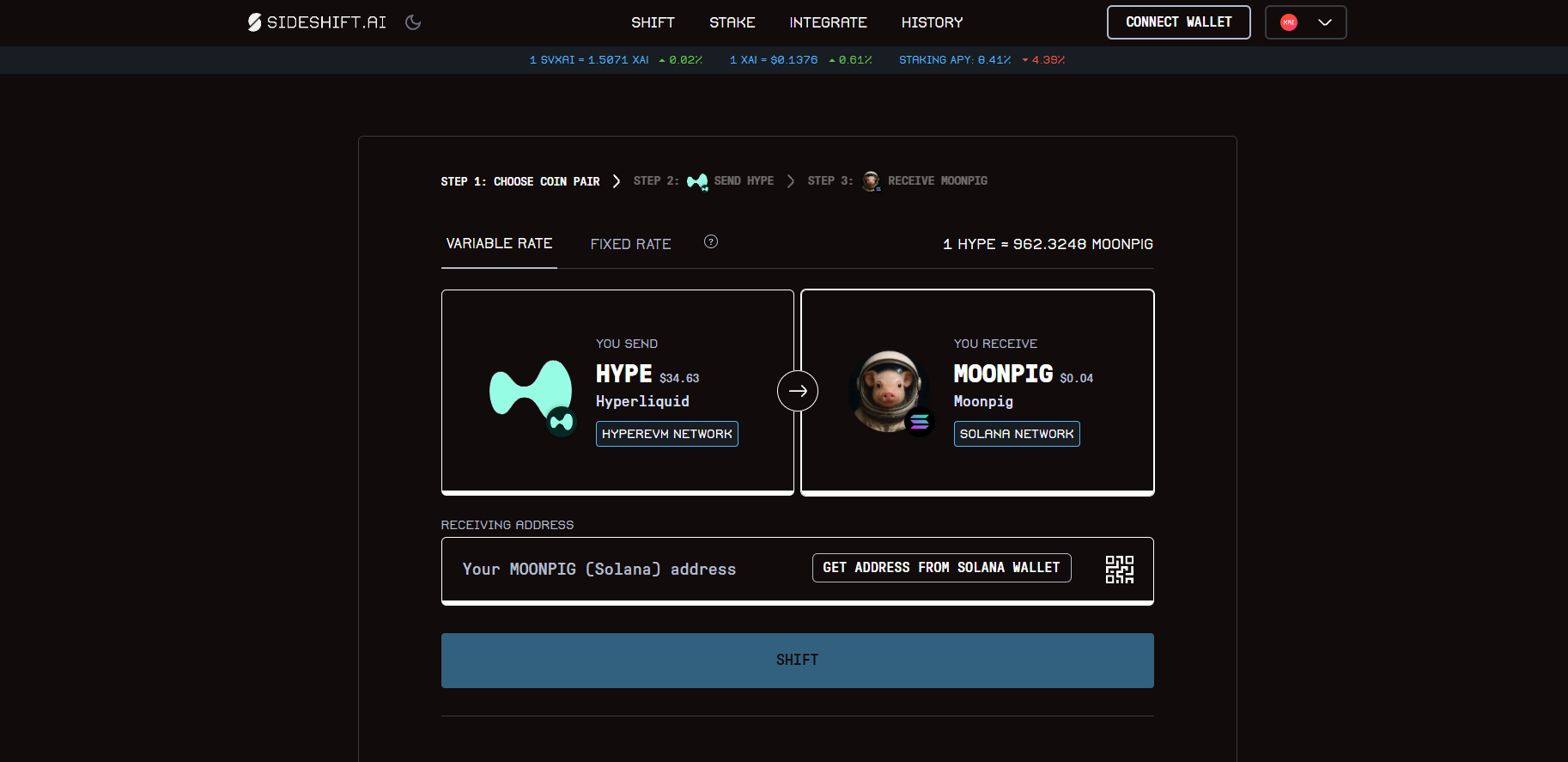Open the SHIFT menu item
Screen dimensions: 1568x762
653,22
